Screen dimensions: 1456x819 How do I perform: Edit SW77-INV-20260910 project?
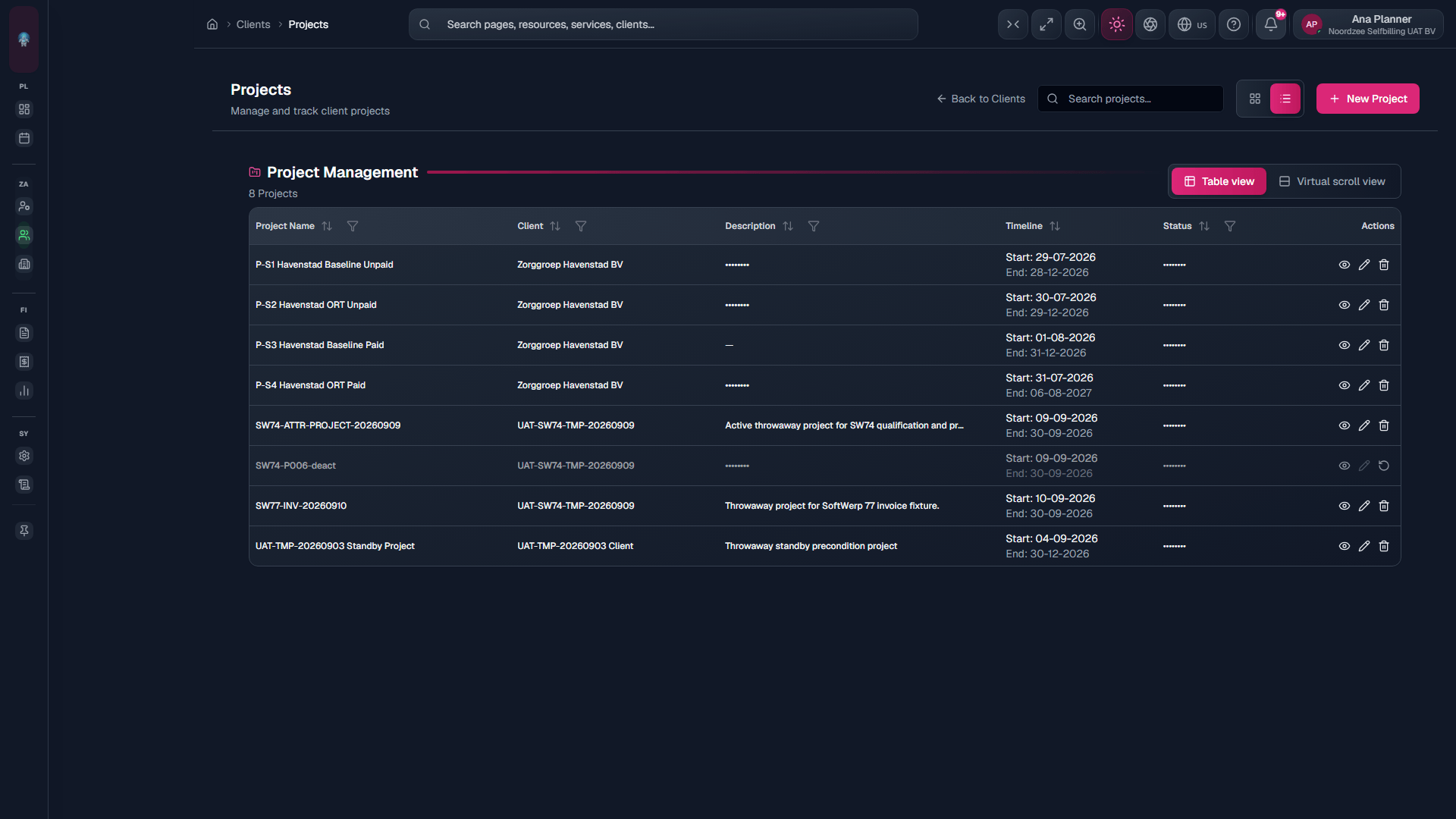[1364, 506]
